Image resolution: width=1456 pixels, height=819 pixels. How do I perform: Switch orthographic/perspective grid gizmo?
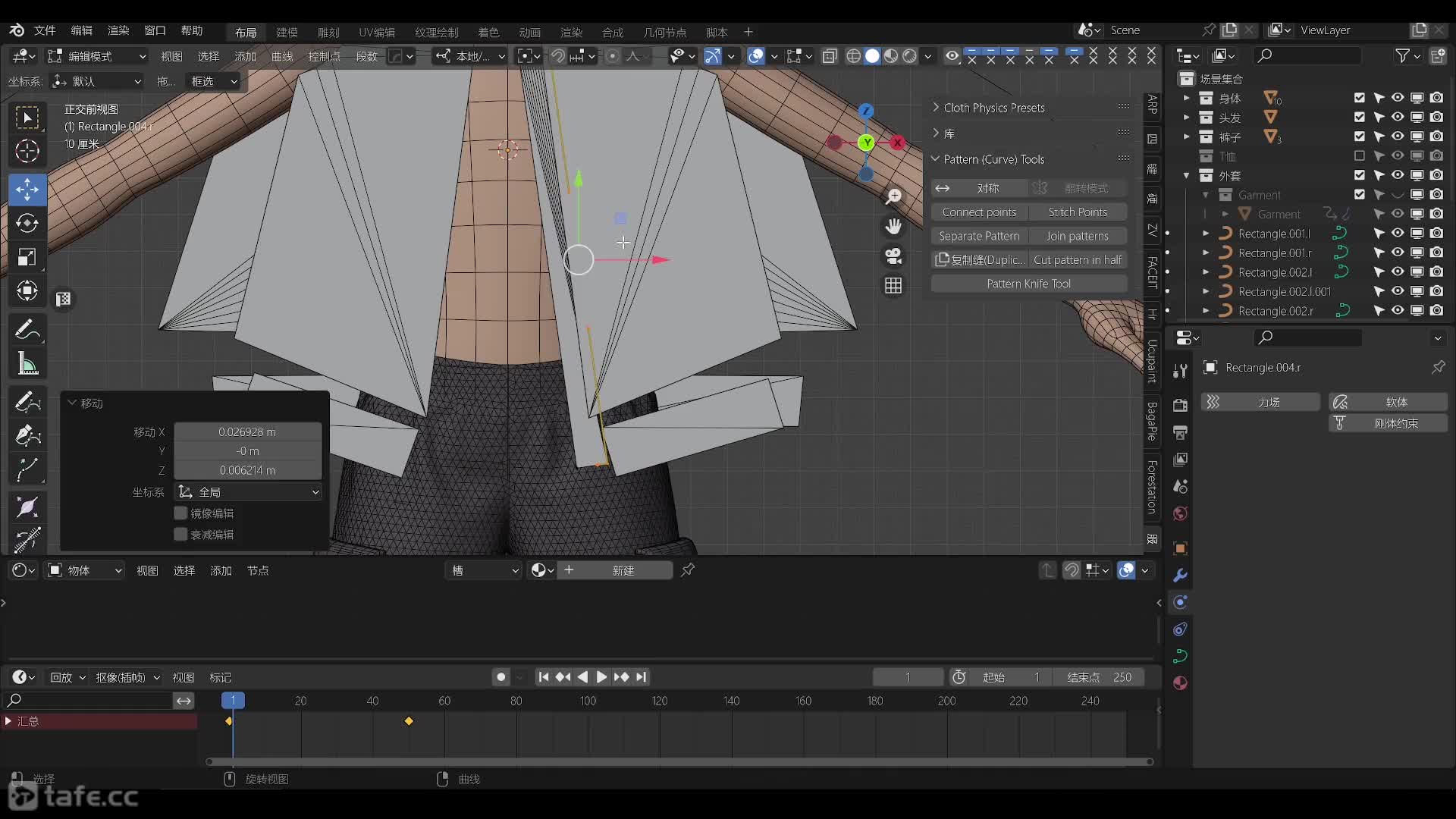coord(894,286)
